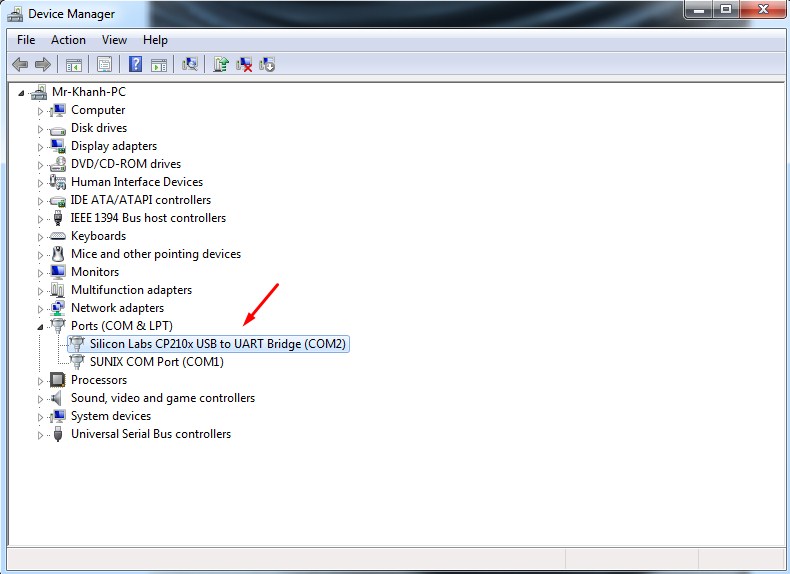Expand IEEE 1394 Bus host controllers arrow
Image resolution: width=790 pixels, height=574 pixels.
[40, 219]
